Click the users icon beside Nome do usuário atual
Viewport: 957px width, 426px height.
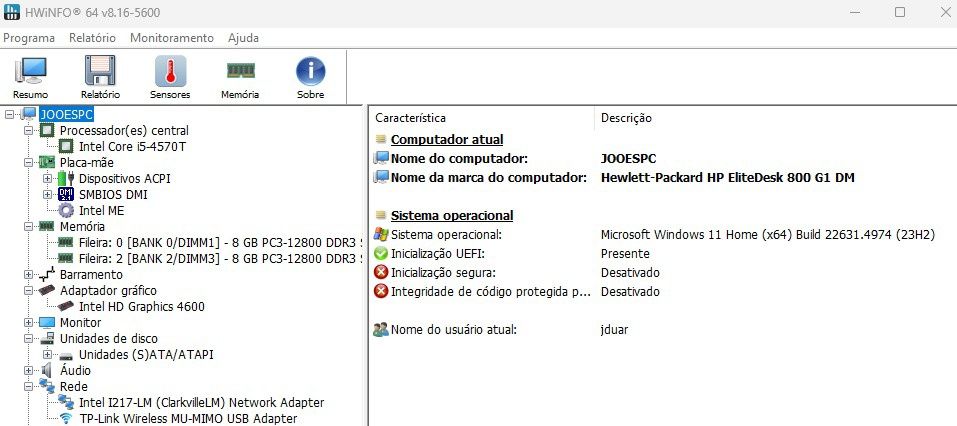pyautogui.click(x=381, y=330)
